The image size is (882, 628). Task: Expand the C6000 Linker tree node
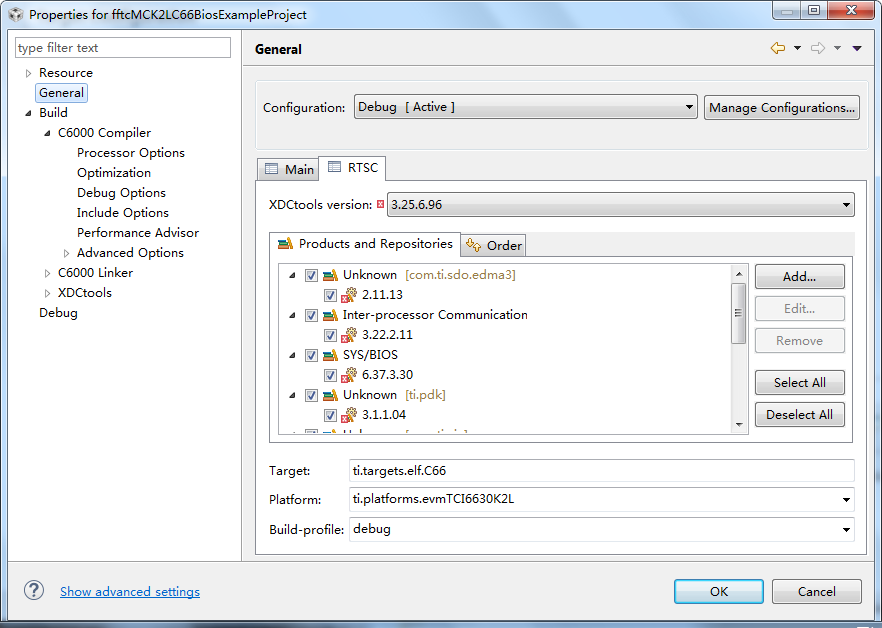(x=47, y=273)
